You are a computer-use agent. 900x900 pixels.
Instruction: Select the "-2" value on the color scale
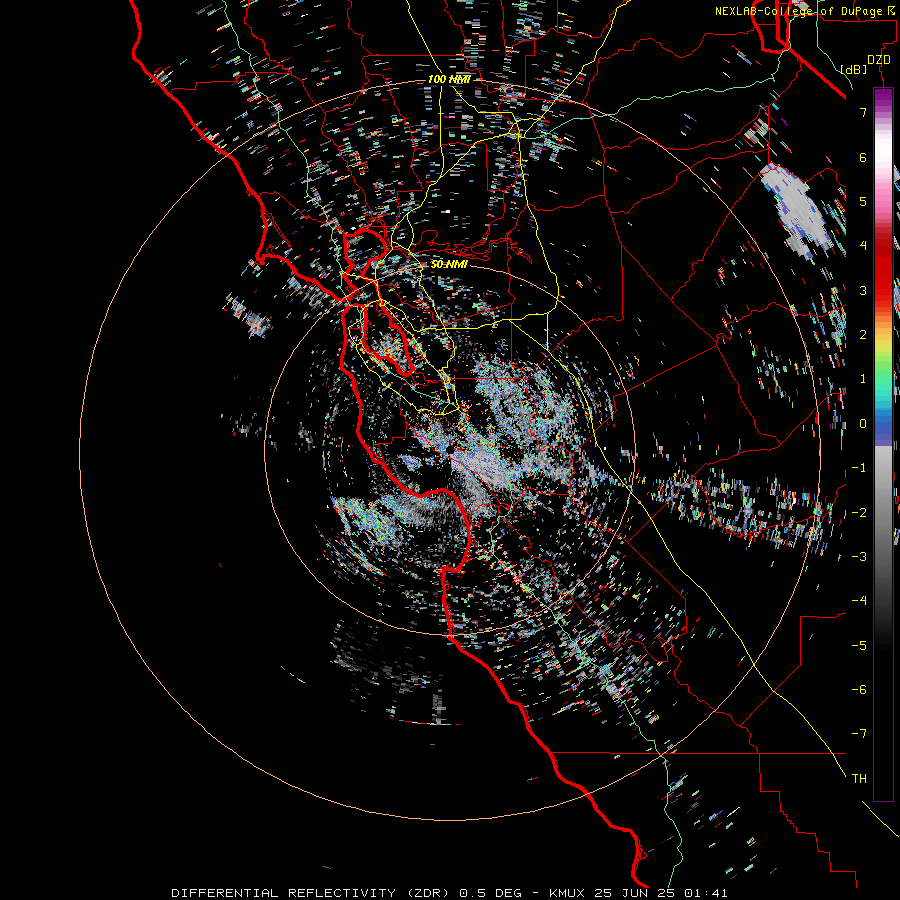[859, 513]
